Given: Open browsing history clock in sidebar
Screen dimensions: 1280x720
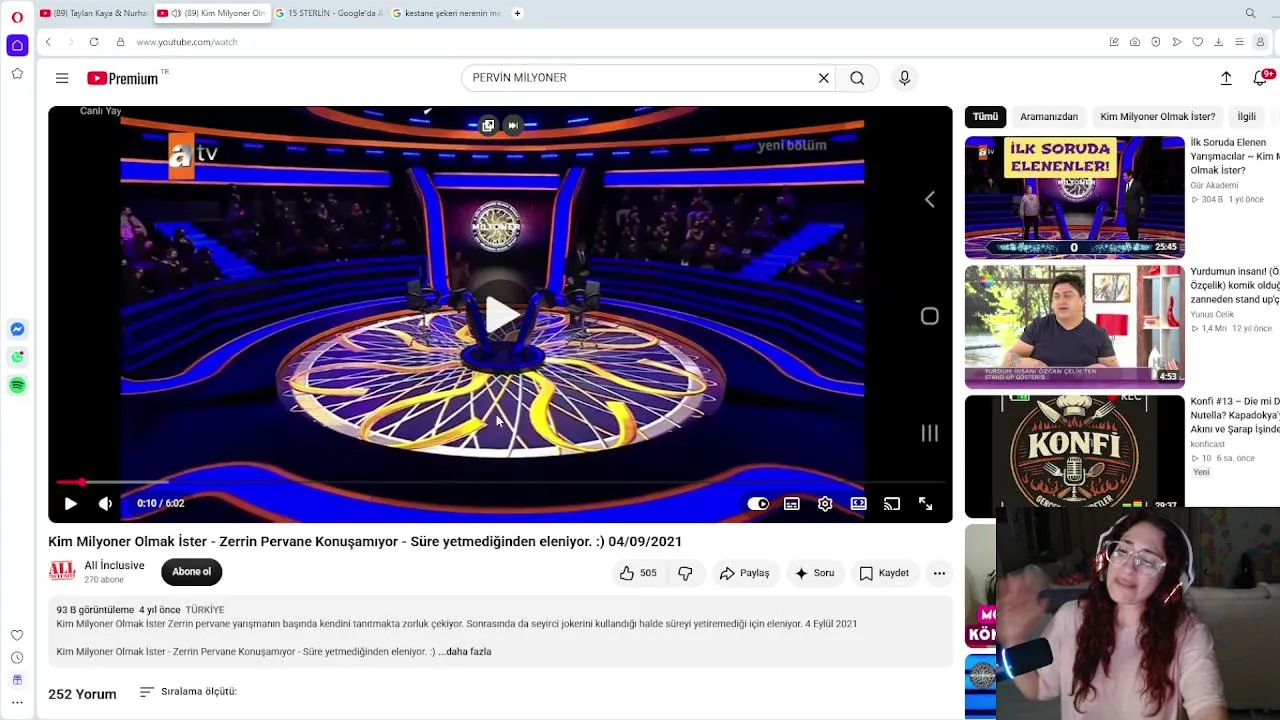Looking at the screenshot, I should (17, 657).
